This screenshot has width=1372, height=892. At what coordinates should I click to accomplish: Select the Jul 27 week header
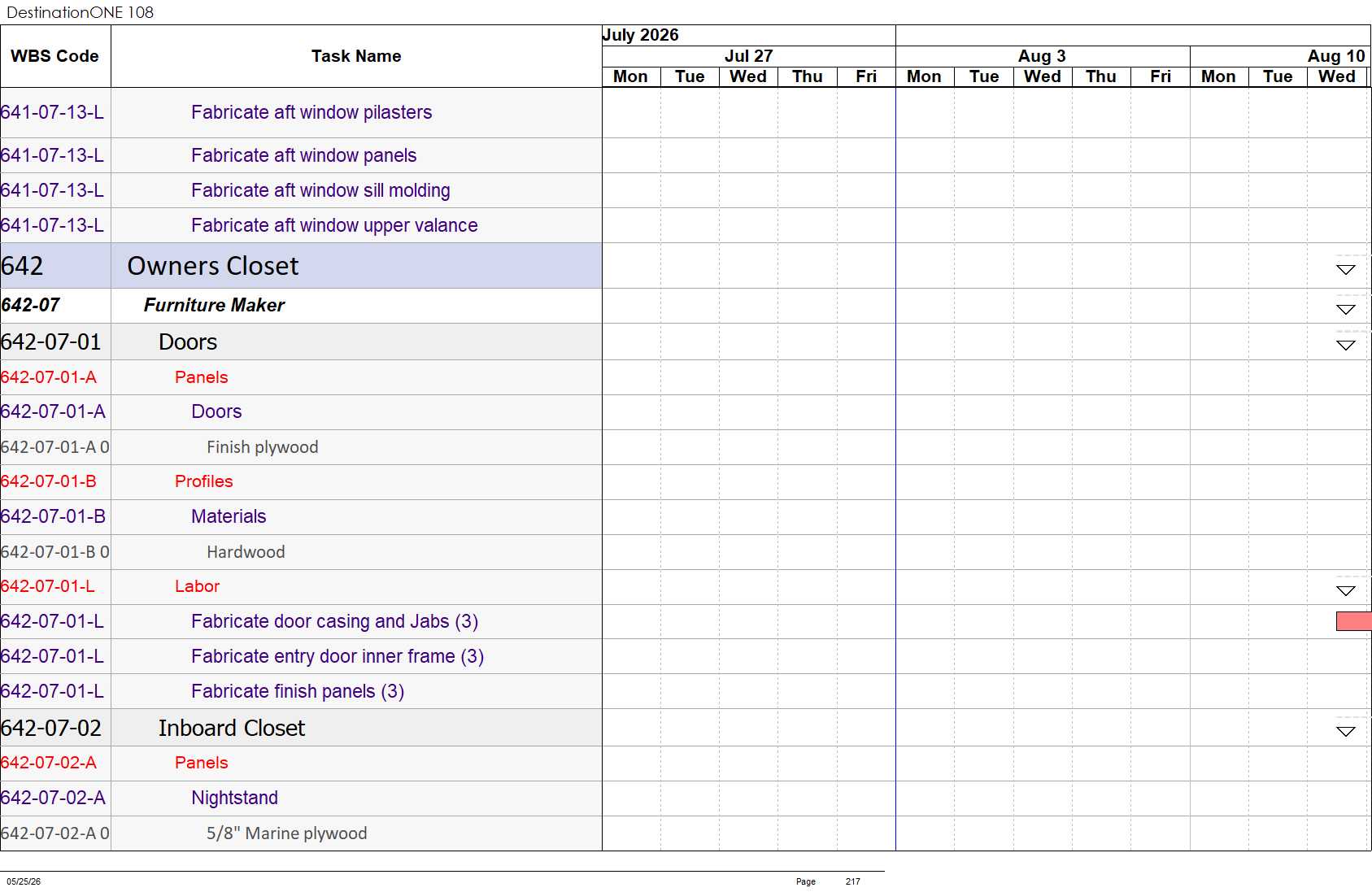pyautogui.click(x=748, y=56)
